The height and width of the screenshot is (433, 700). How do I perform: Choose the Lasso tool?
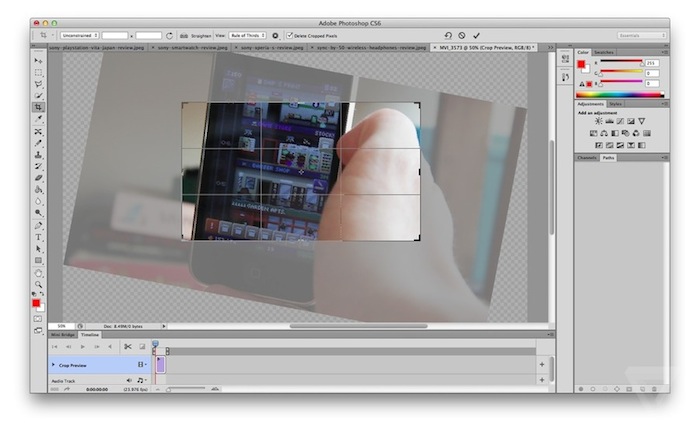coord(38,84)
